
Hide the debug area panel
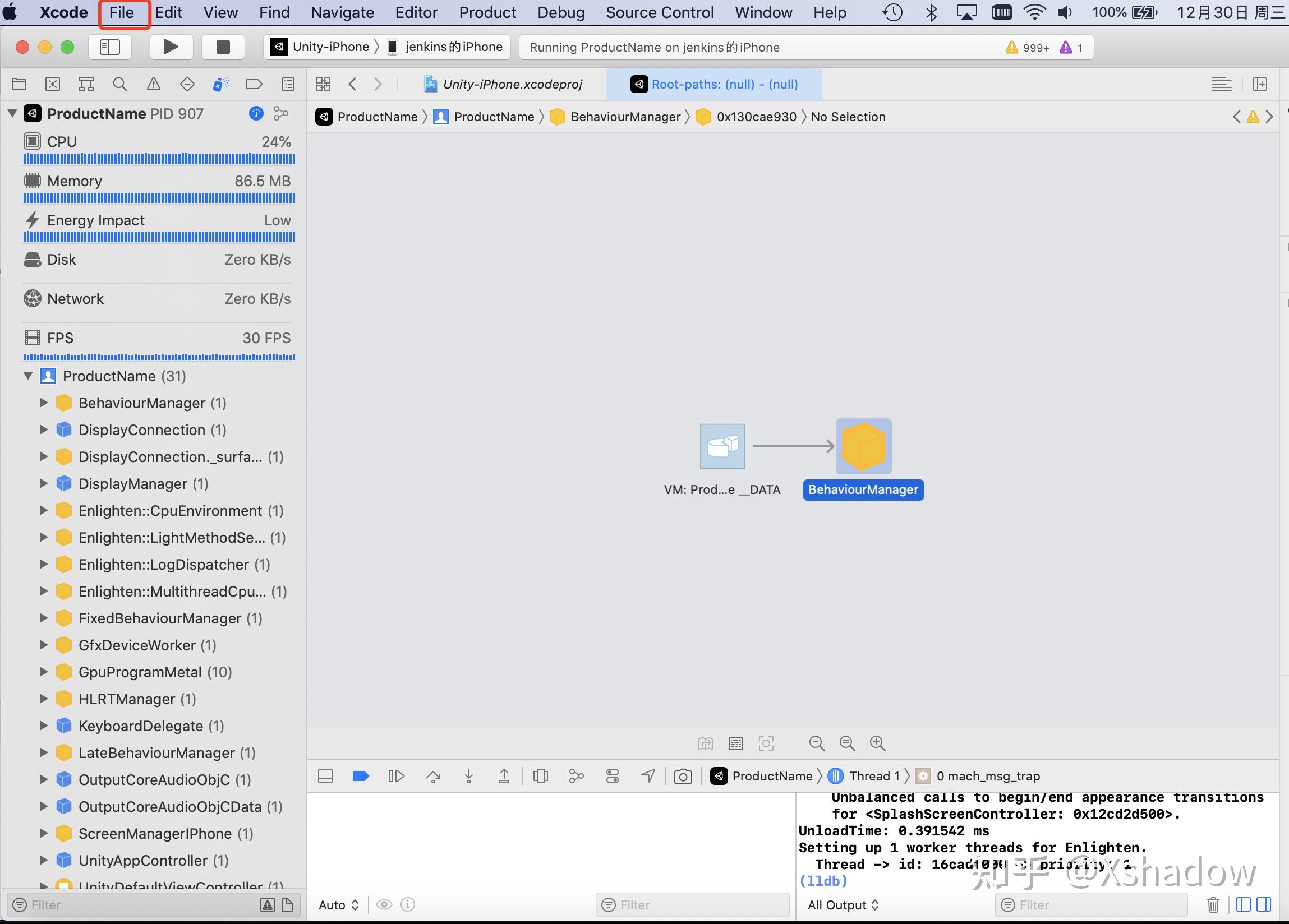tap(325, 776)
